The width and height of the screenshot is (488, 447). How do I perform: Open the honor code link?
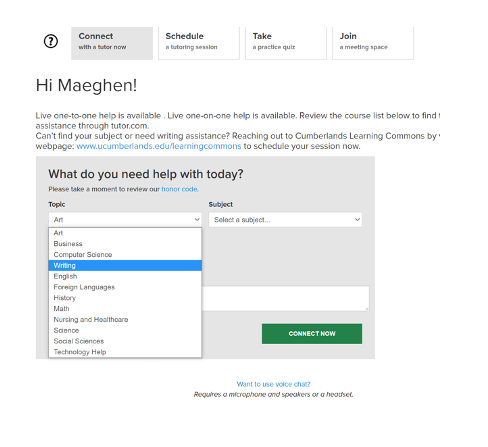(x=180, y=189)
